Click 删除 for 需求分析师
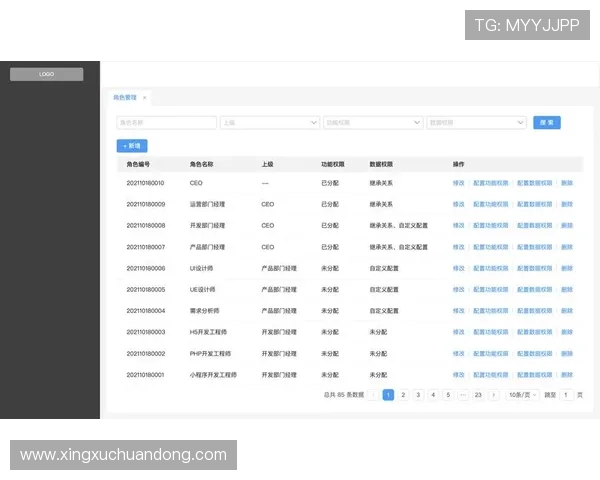This screenshot has height=480, width=600. (567, 311)
